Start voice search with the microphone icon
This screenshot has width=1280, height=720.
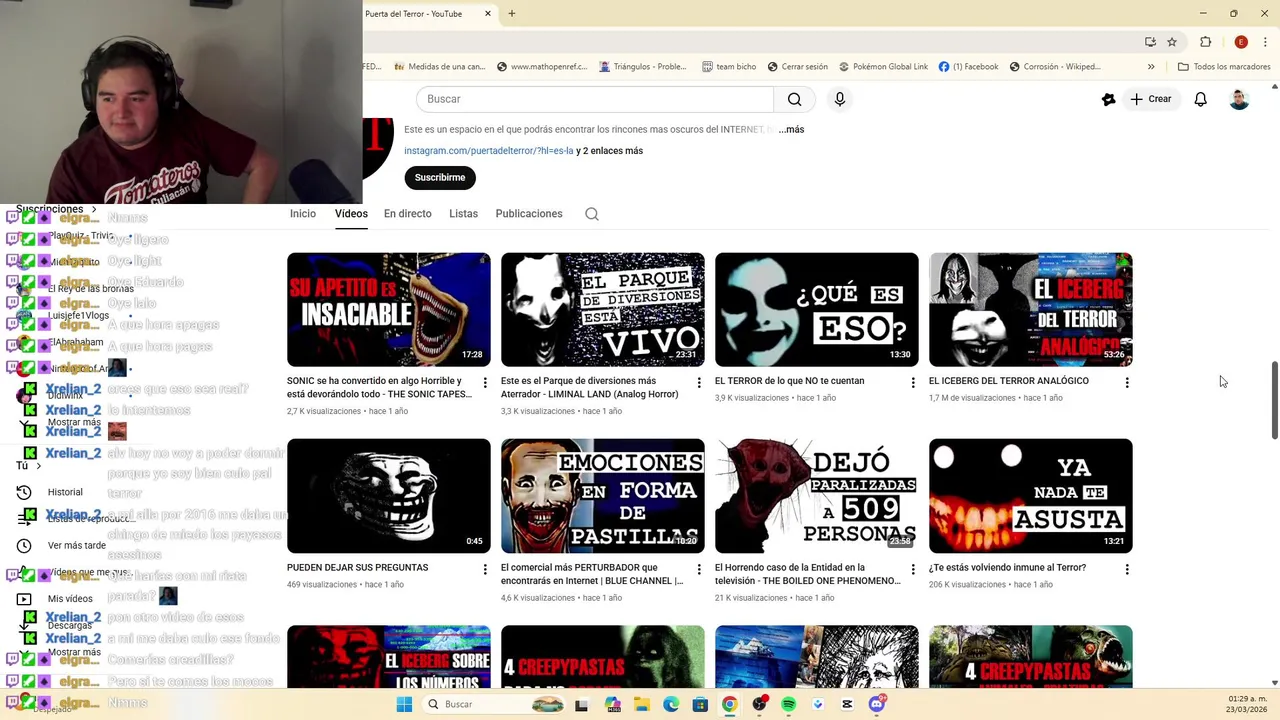point(840,99)
